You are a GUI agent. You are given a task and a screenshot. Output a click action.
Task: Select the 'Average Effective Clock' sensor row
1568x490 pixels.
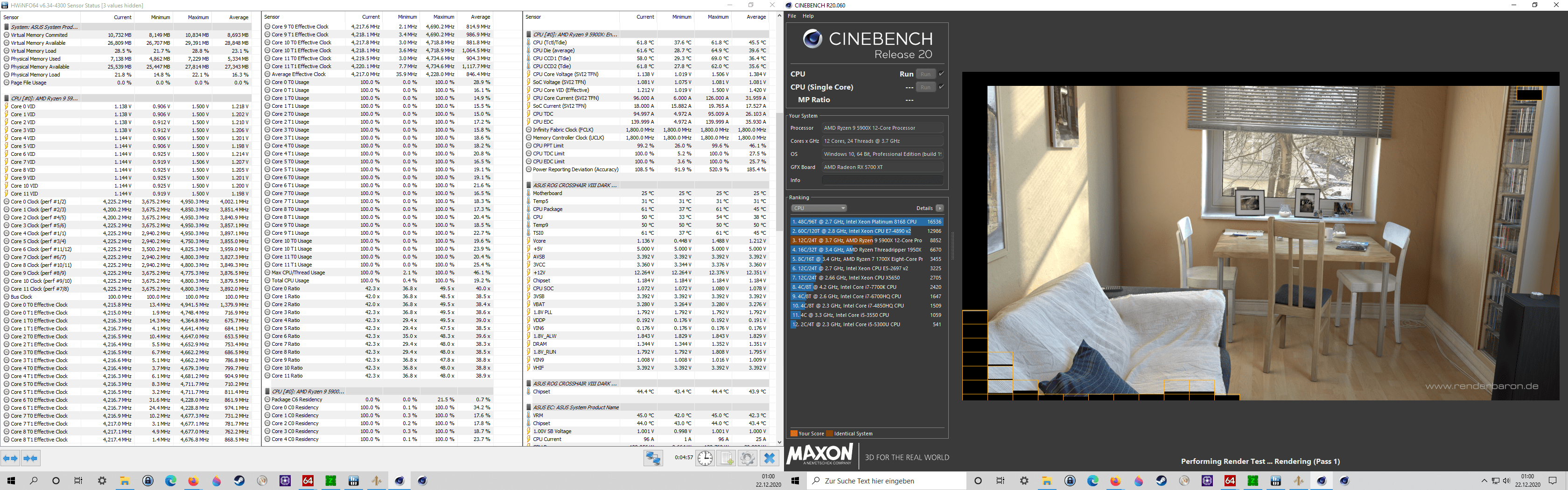click(378, 74)
